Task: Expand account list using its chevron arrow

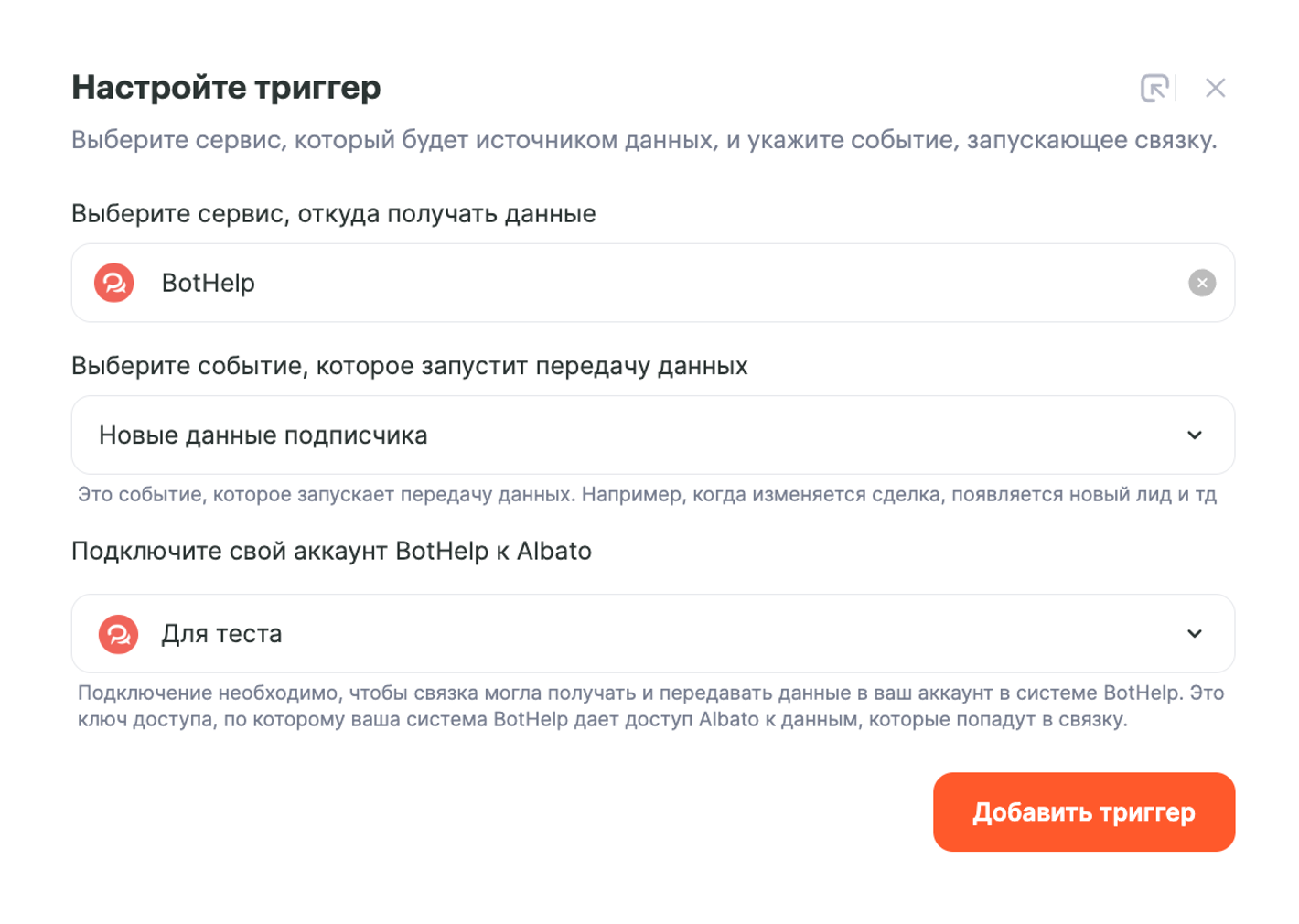Action: (1194, 634)
